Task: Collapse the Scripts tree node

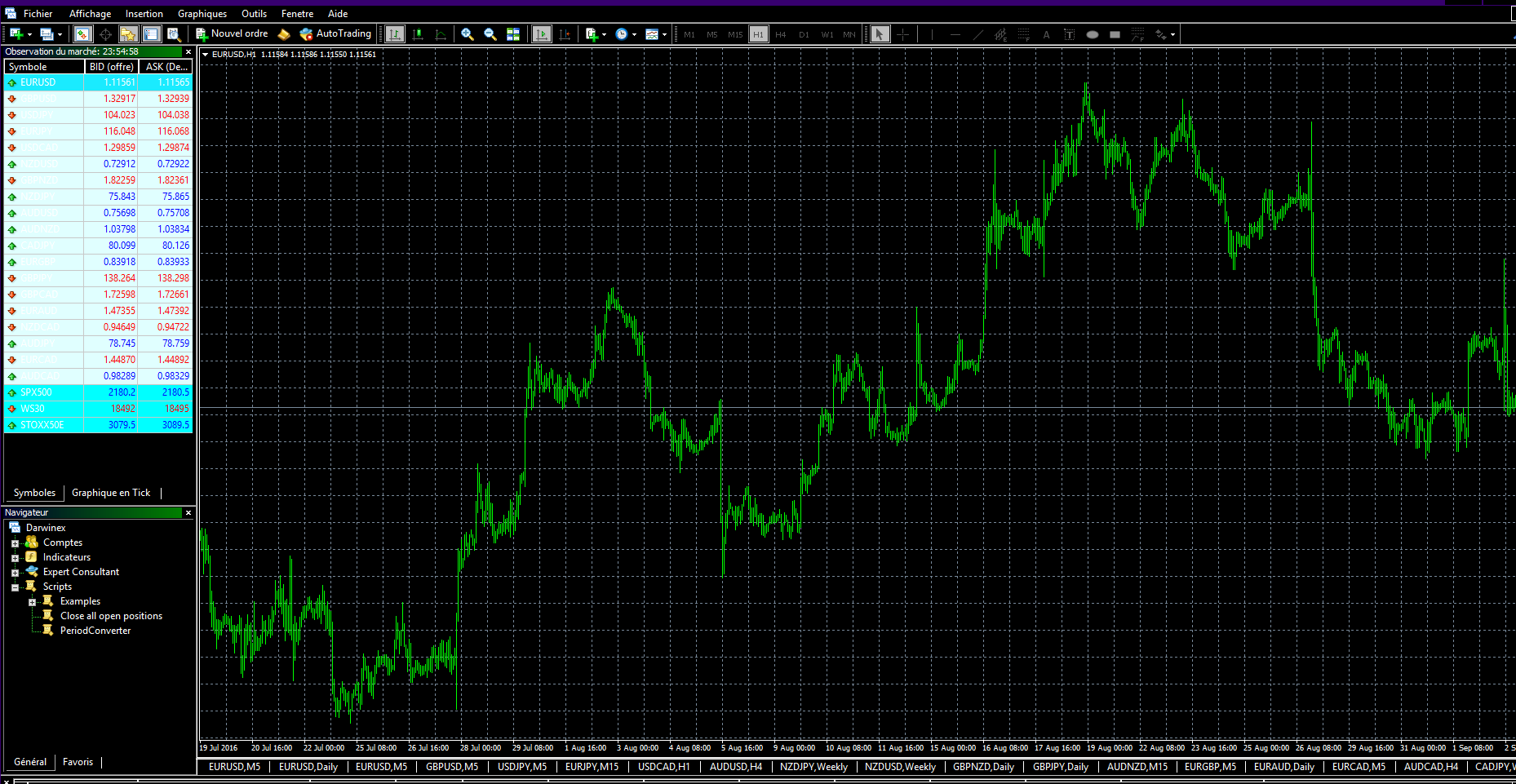Action: pyautogui.click(x=15, y=587)
